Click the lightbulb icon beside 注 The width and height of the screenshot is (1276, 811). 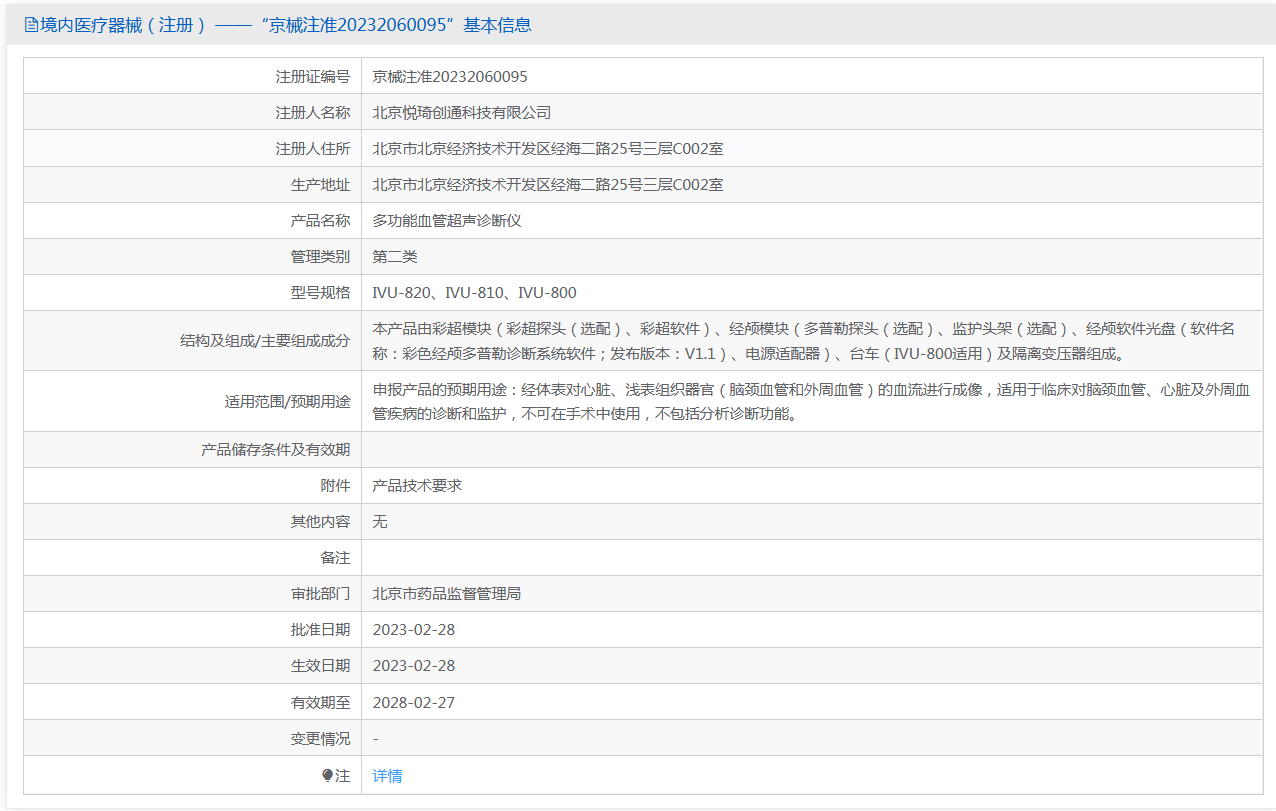327,776
